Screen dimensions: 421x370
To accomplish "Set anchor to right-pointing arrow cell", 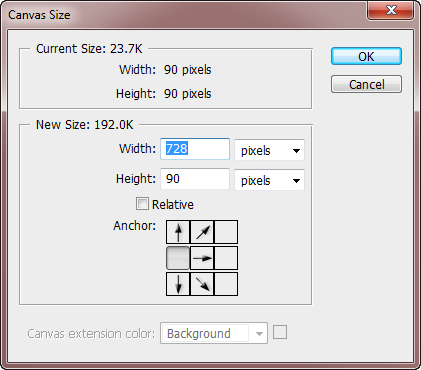I will 202,258.
